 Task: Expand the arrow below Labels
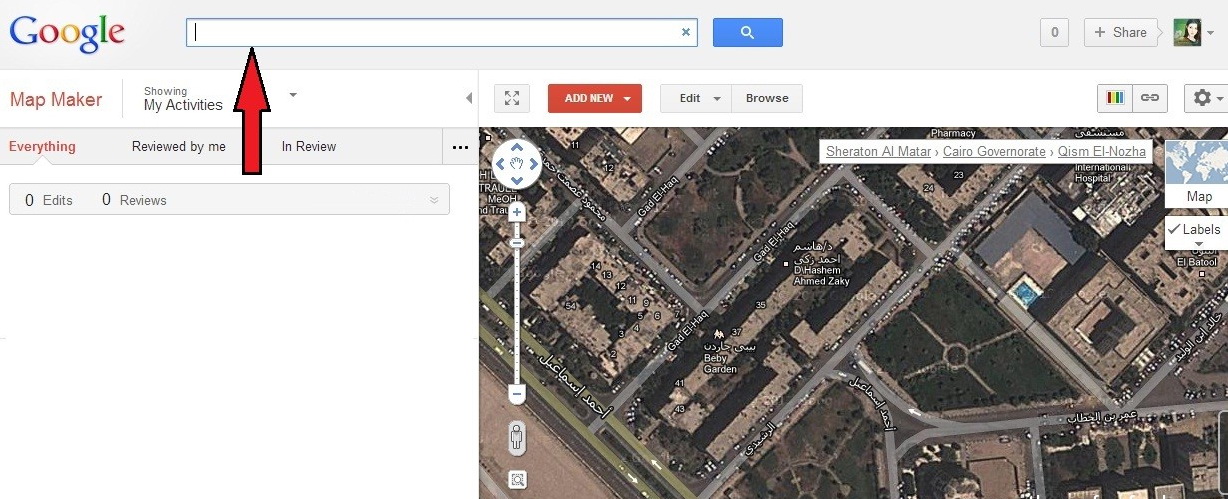(x=1198, y=244)
